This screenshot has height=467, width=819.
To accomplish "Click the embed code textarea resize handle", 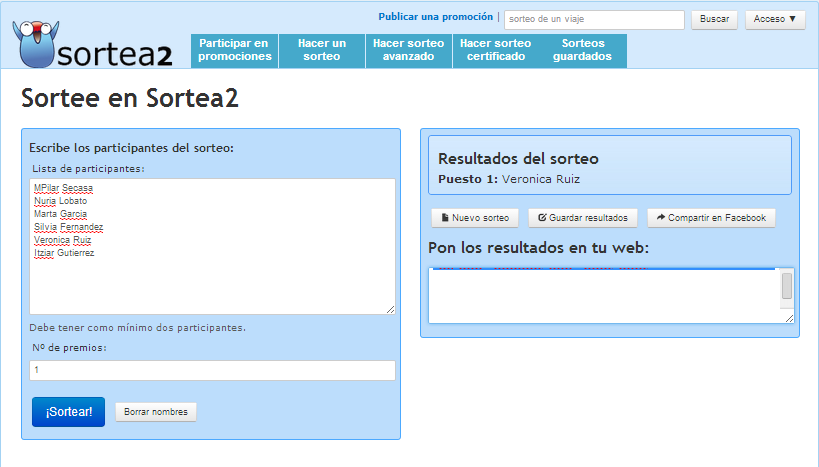I will click(789, 319).
